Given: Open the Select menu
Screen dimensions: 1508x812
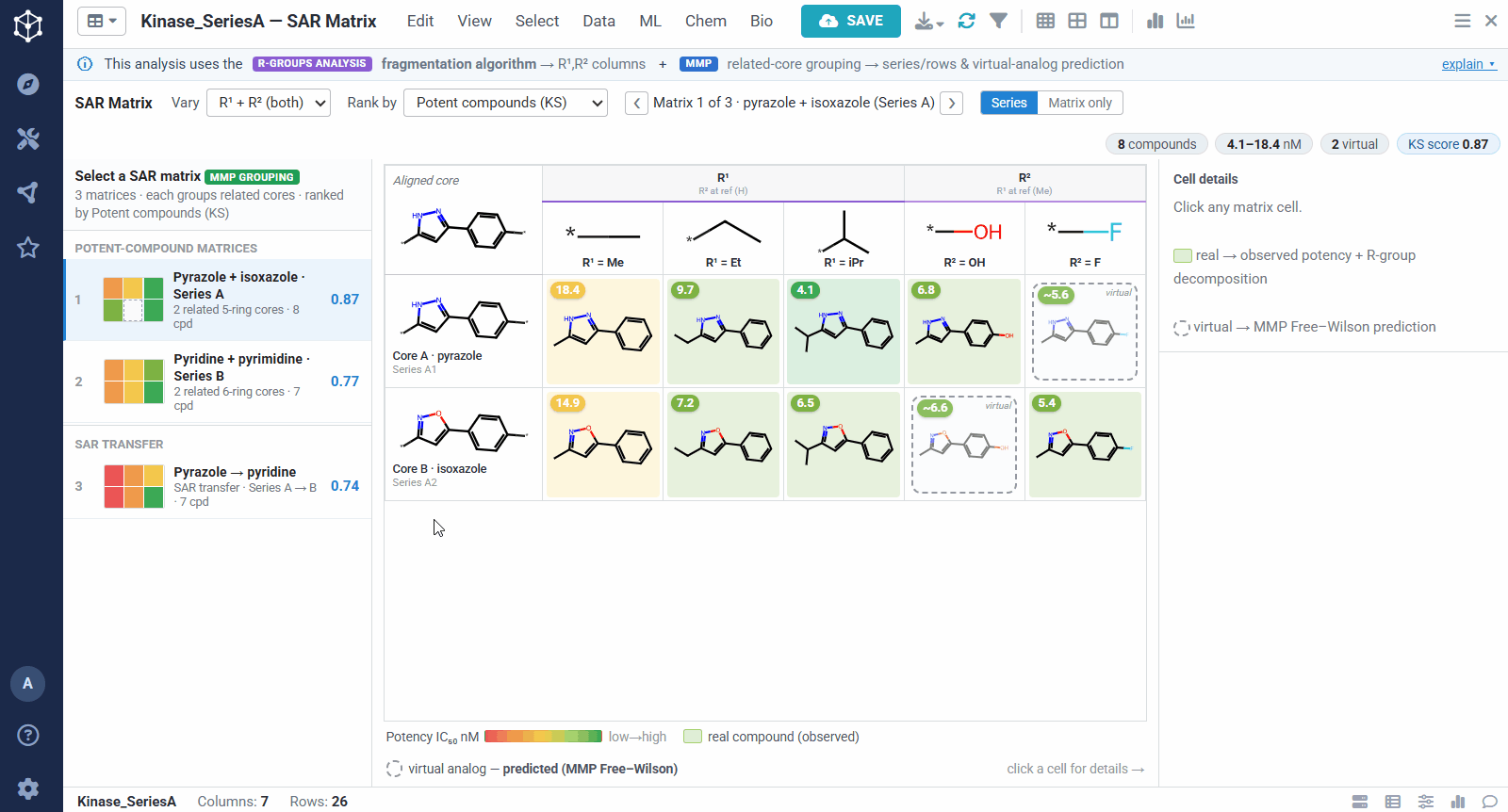Looking at the screenshot, I should (537, 21).
